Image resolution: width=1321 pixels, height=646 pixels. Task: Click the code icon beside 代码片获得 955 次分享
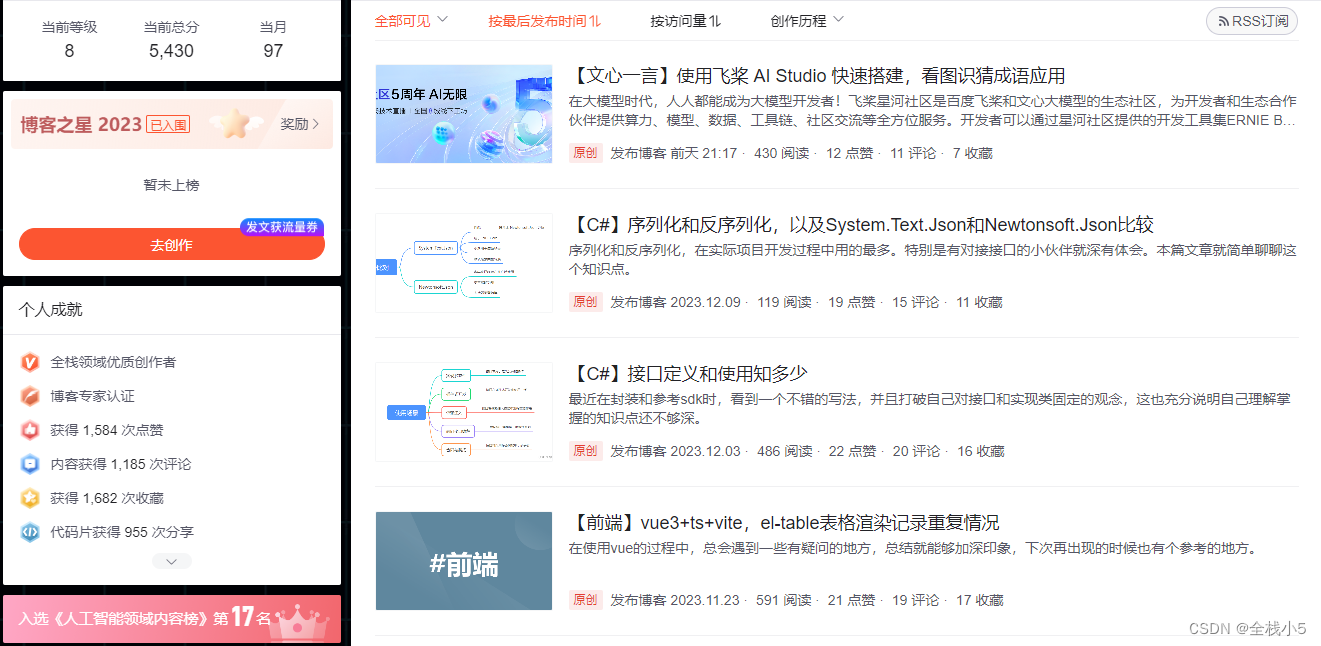(30, 532)
